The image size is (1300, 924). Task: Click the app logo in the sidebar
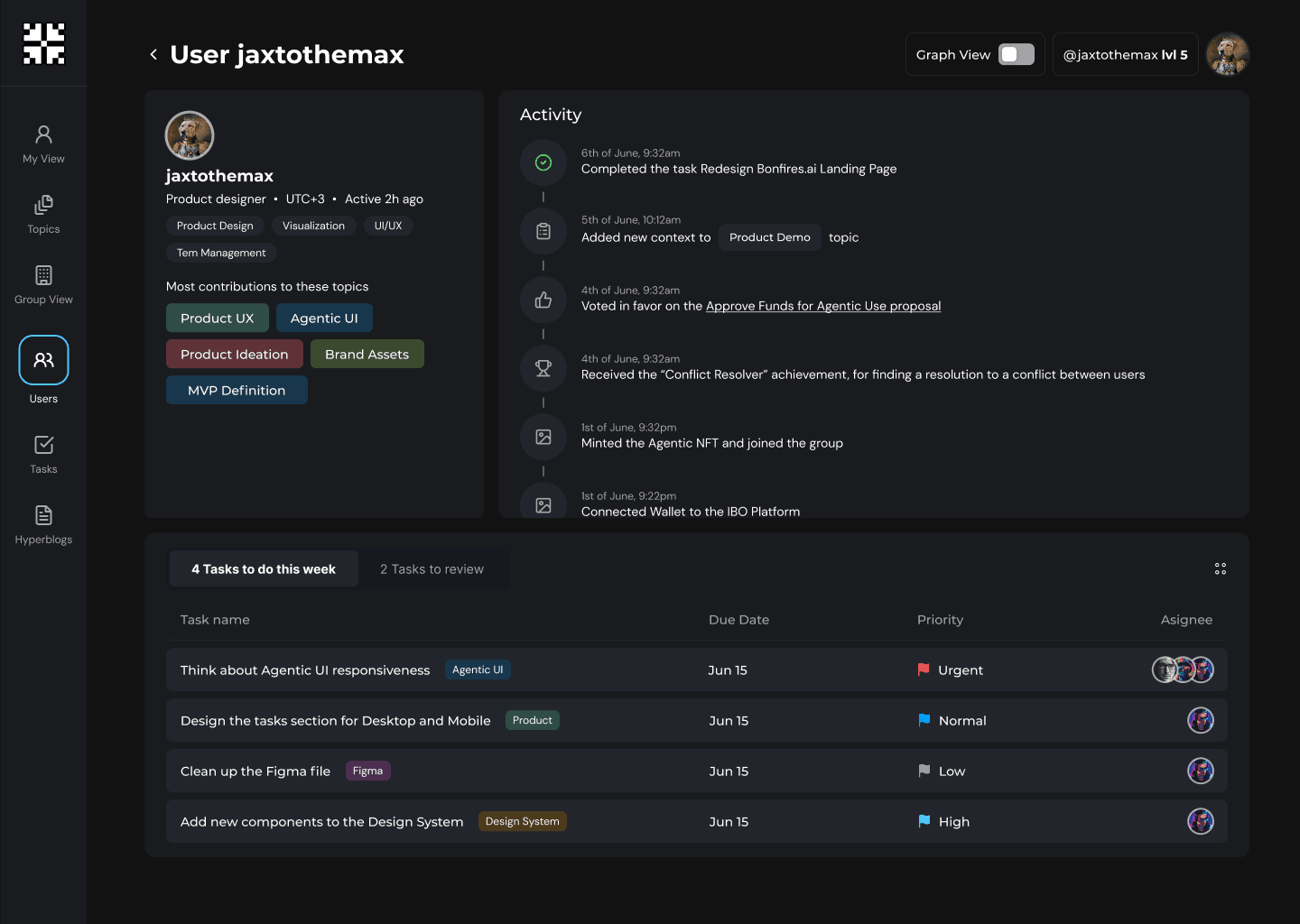(43, 43)
